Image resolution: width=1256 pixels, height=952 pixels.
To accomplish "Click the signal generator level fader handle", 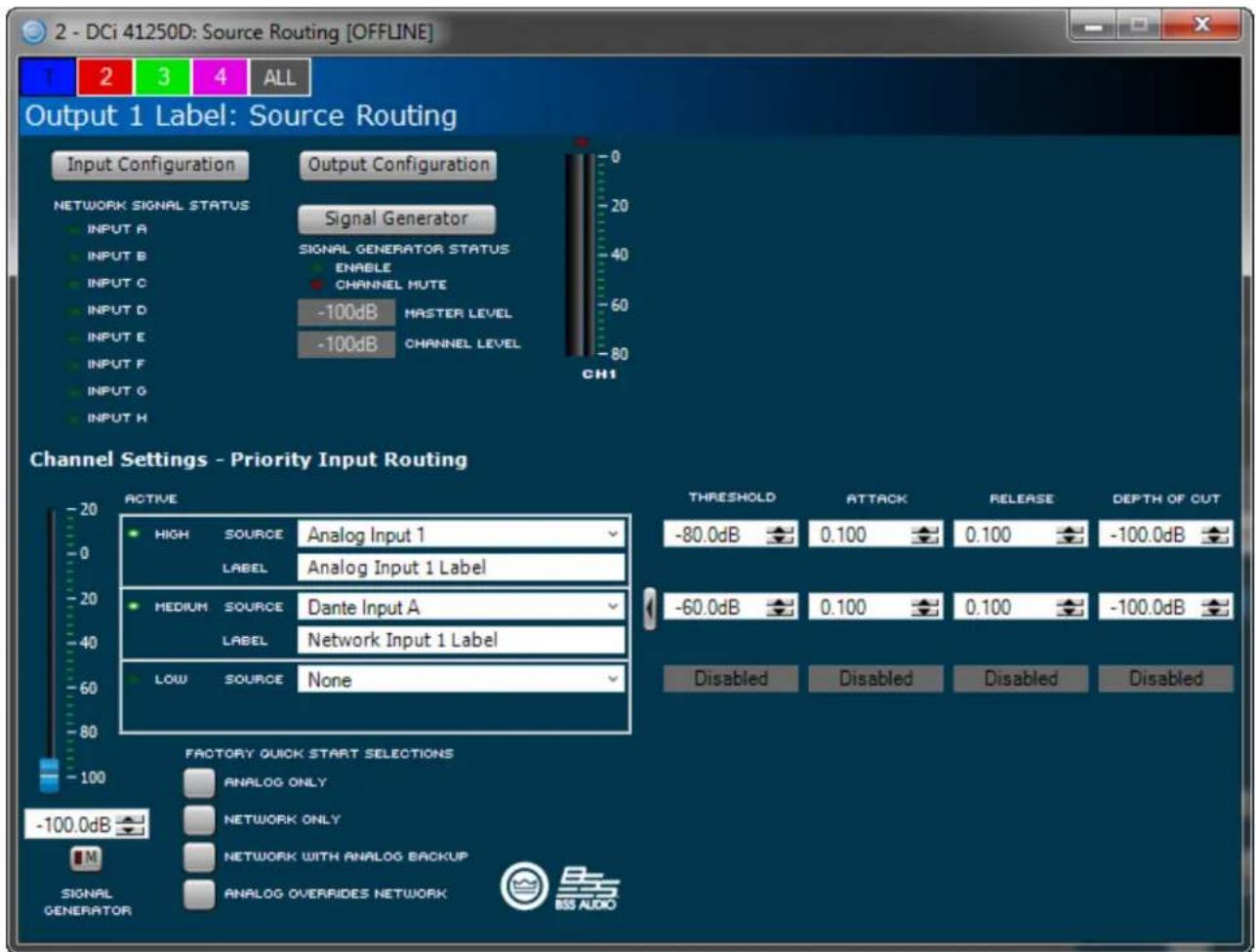I will tap(48, 774).
